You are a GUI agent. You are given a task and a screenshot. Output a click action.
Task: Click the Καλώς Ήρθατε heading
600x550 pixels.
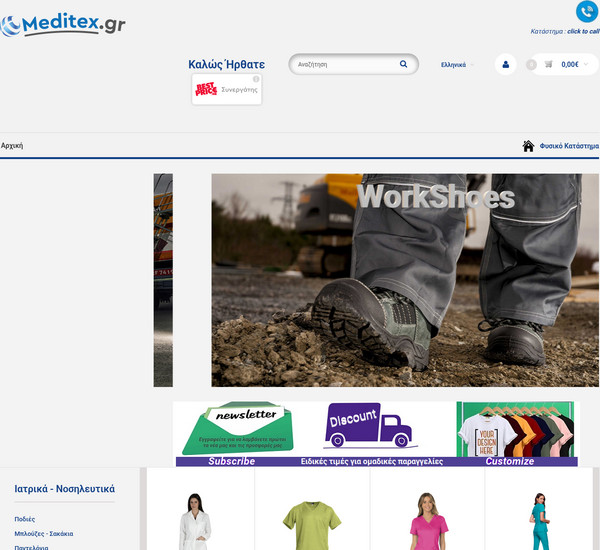(x=227, y=64)
